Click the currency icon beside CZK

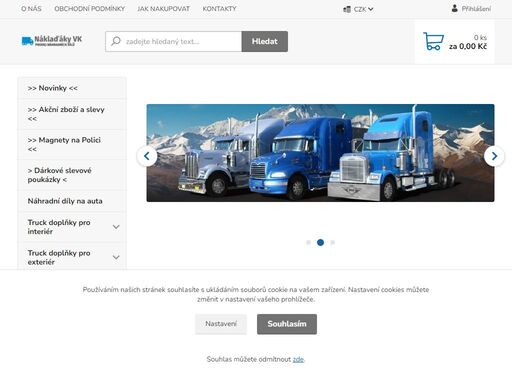tap(347, 9)
